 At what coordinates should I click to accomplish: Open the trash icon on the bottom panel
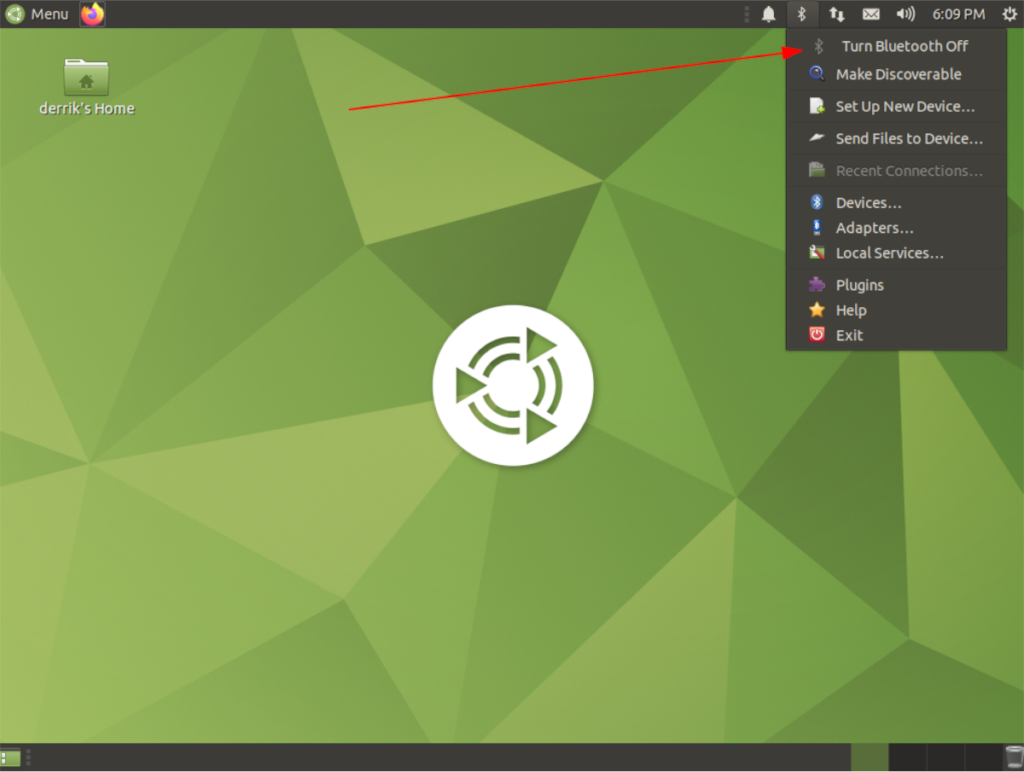coord(1012,757)
